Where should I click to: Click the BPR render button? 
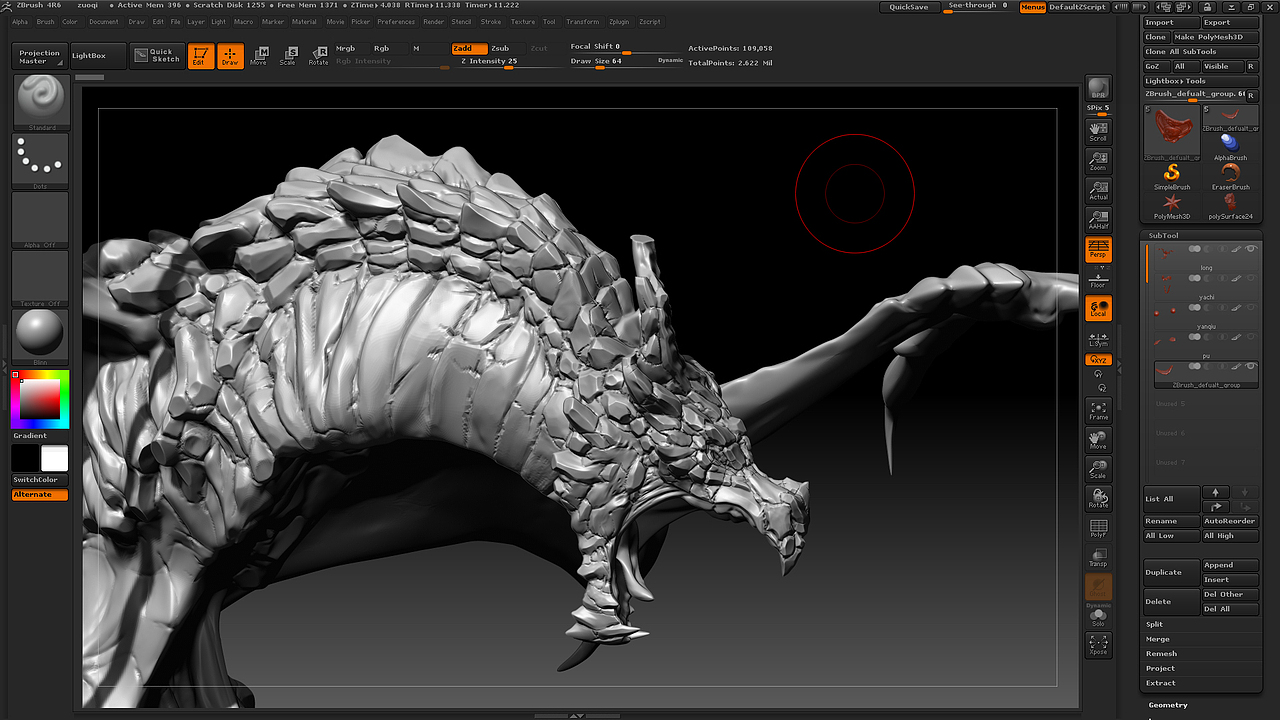[1098, 88]
